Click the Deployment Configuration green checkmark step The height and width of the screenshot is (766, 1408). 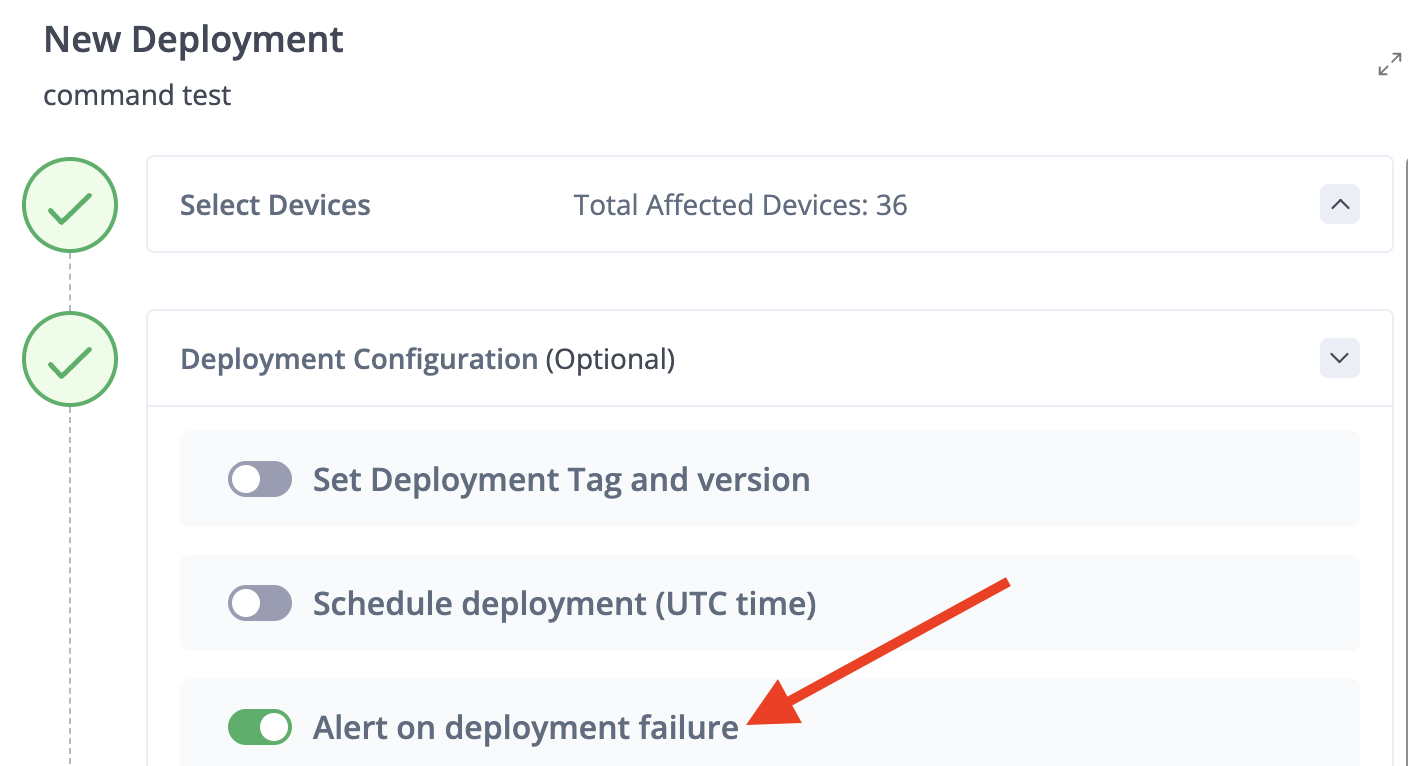[70, 360]
